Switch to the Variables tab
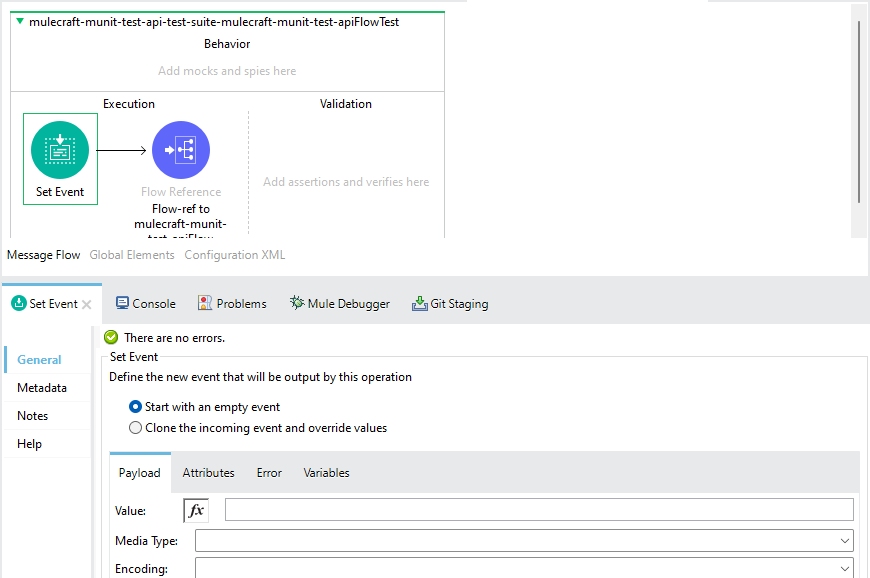 point(326,473)
